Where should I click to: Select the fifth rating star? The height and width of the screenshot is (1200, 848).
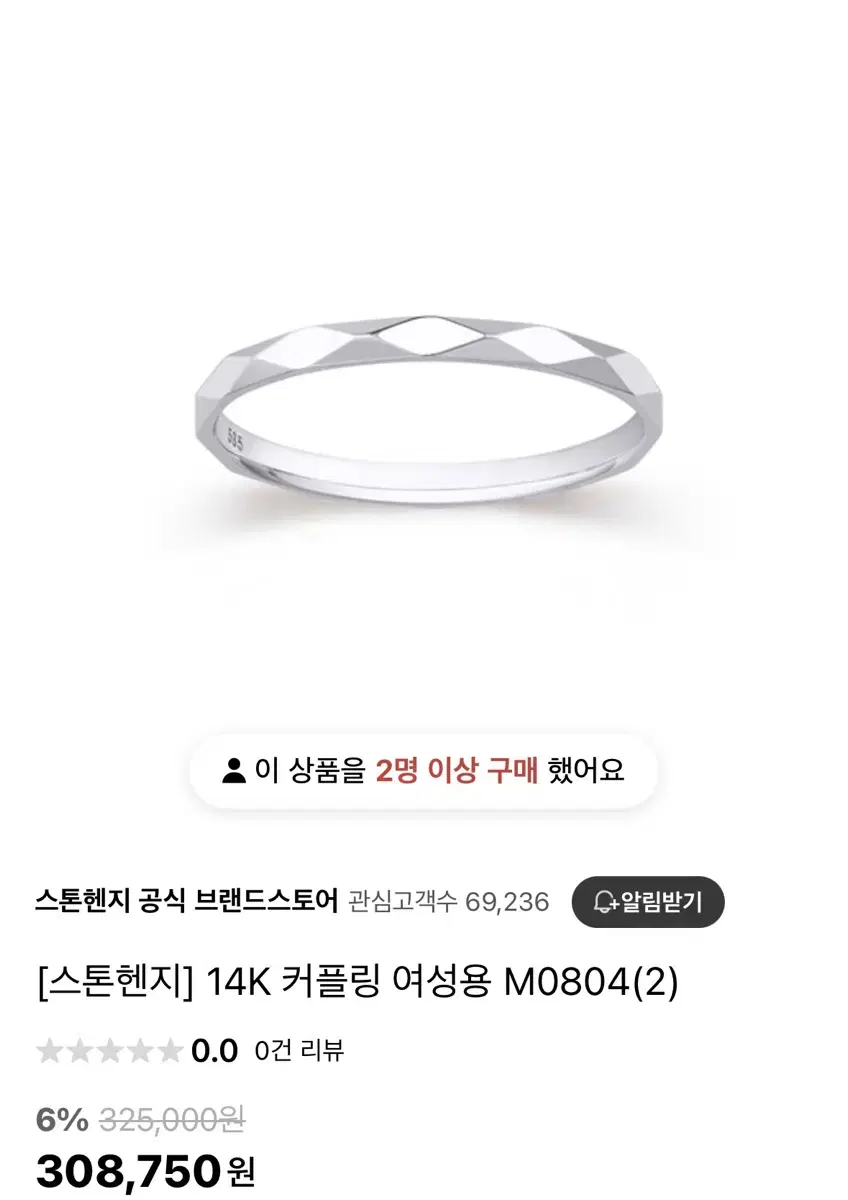169,1050
